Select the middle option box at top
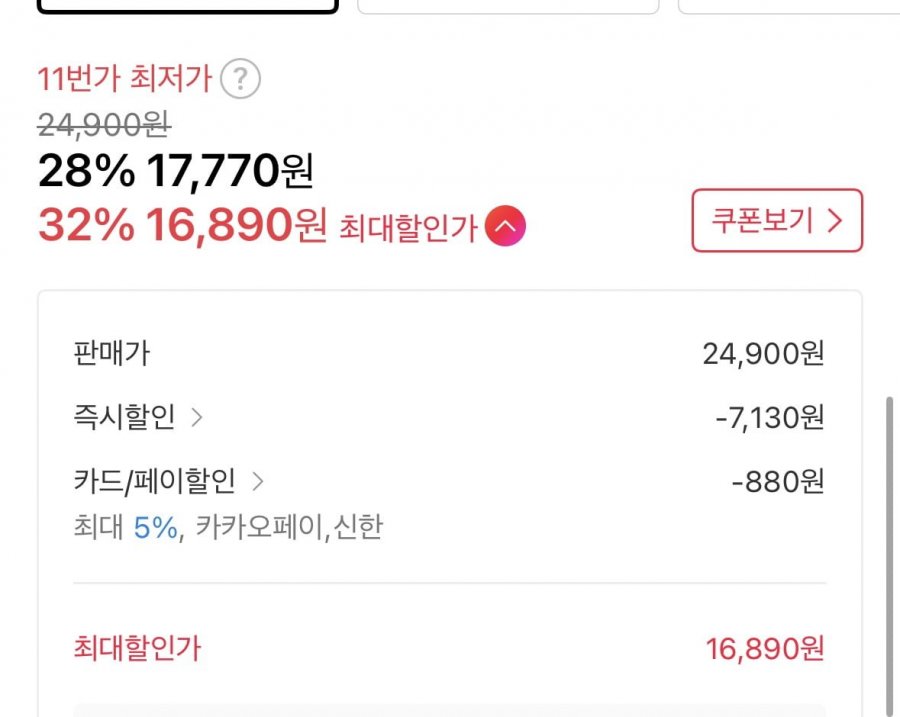 (508, 6)
